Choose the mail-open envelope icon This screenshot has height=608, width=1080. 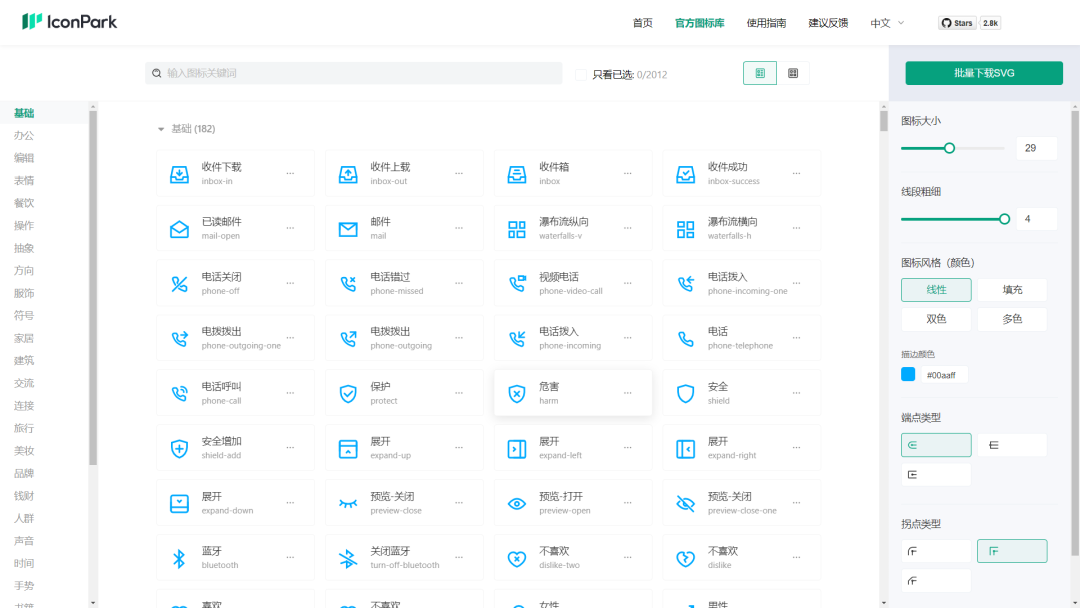tap(179, 229)
